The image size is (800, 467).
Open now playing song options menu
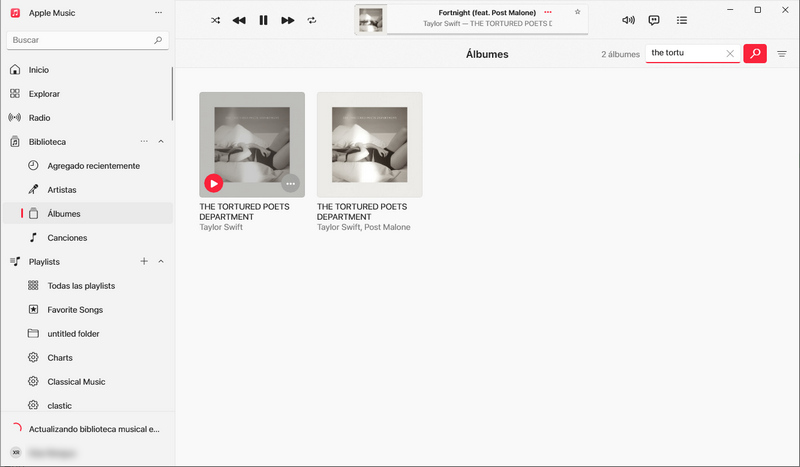coord(548,12)
